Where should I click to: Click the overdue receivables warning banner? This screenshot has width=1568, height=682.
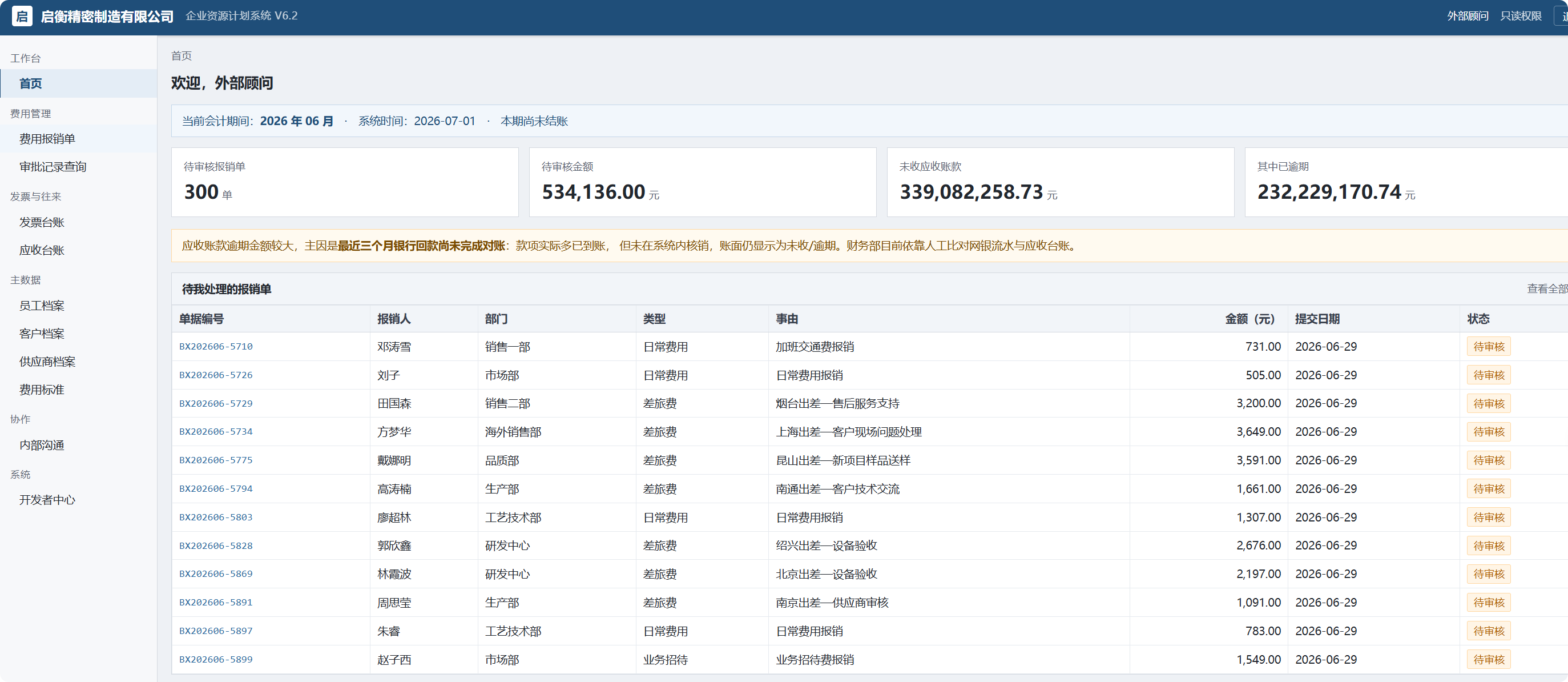(x=869, y=246)
